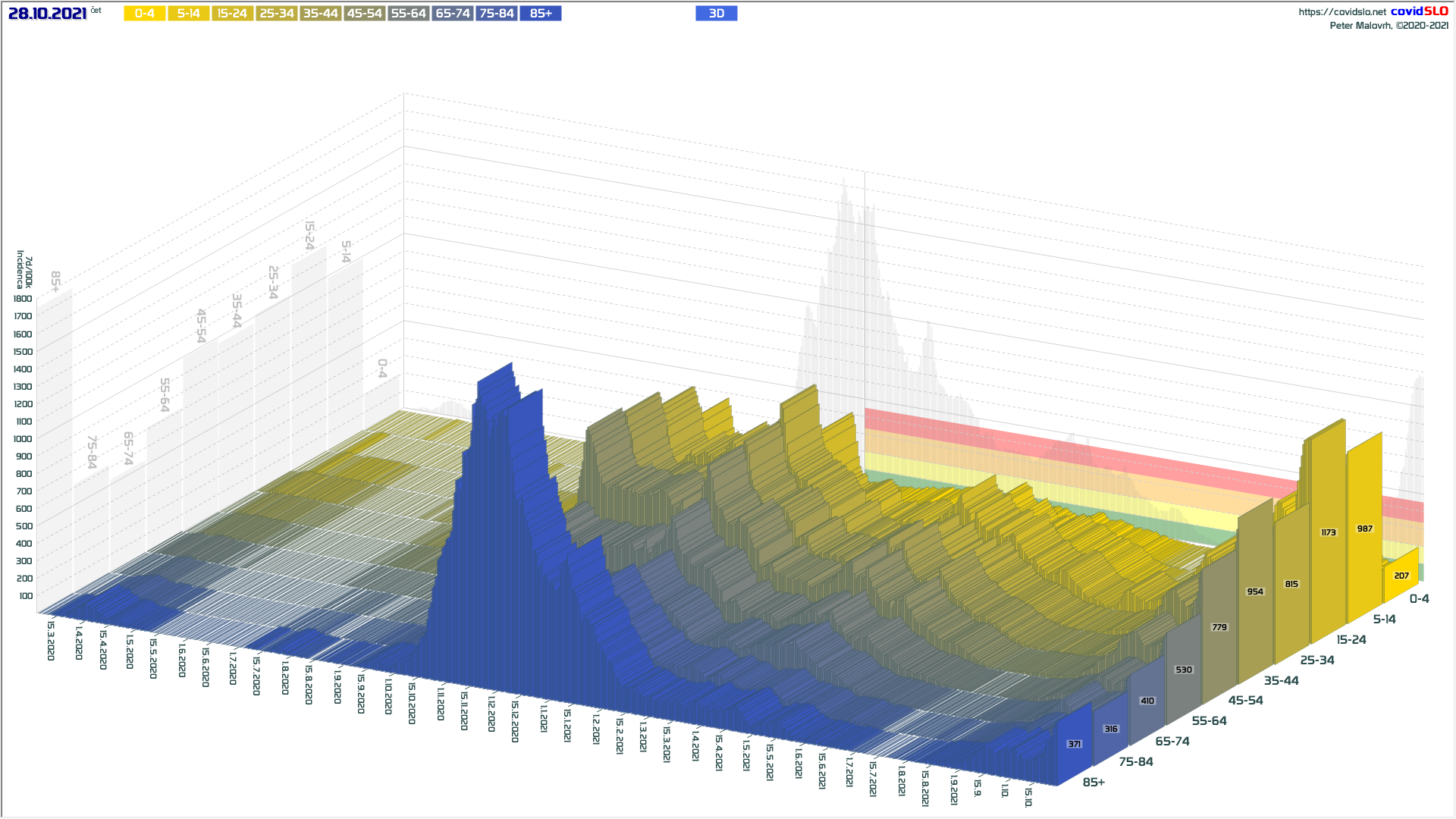Toggle the 65-74 age group in the legend
This screenshot has width=1456, height=819.
[453, 14]
